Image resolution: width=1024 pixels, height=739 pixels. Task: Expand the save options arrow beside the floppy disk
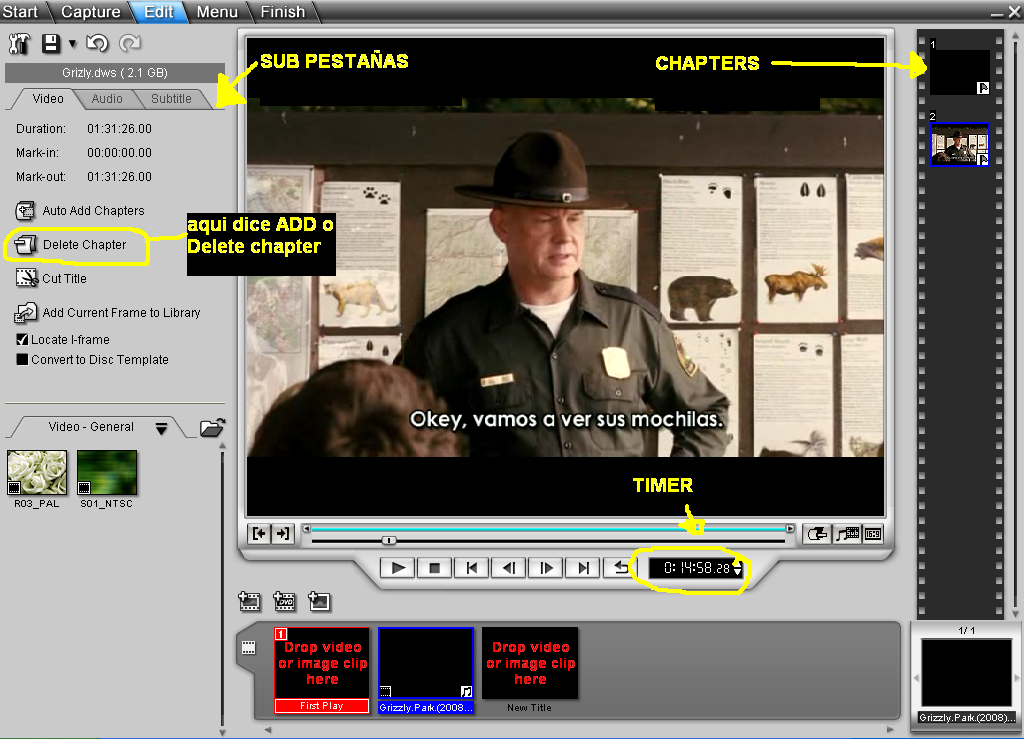click(72, 44)
